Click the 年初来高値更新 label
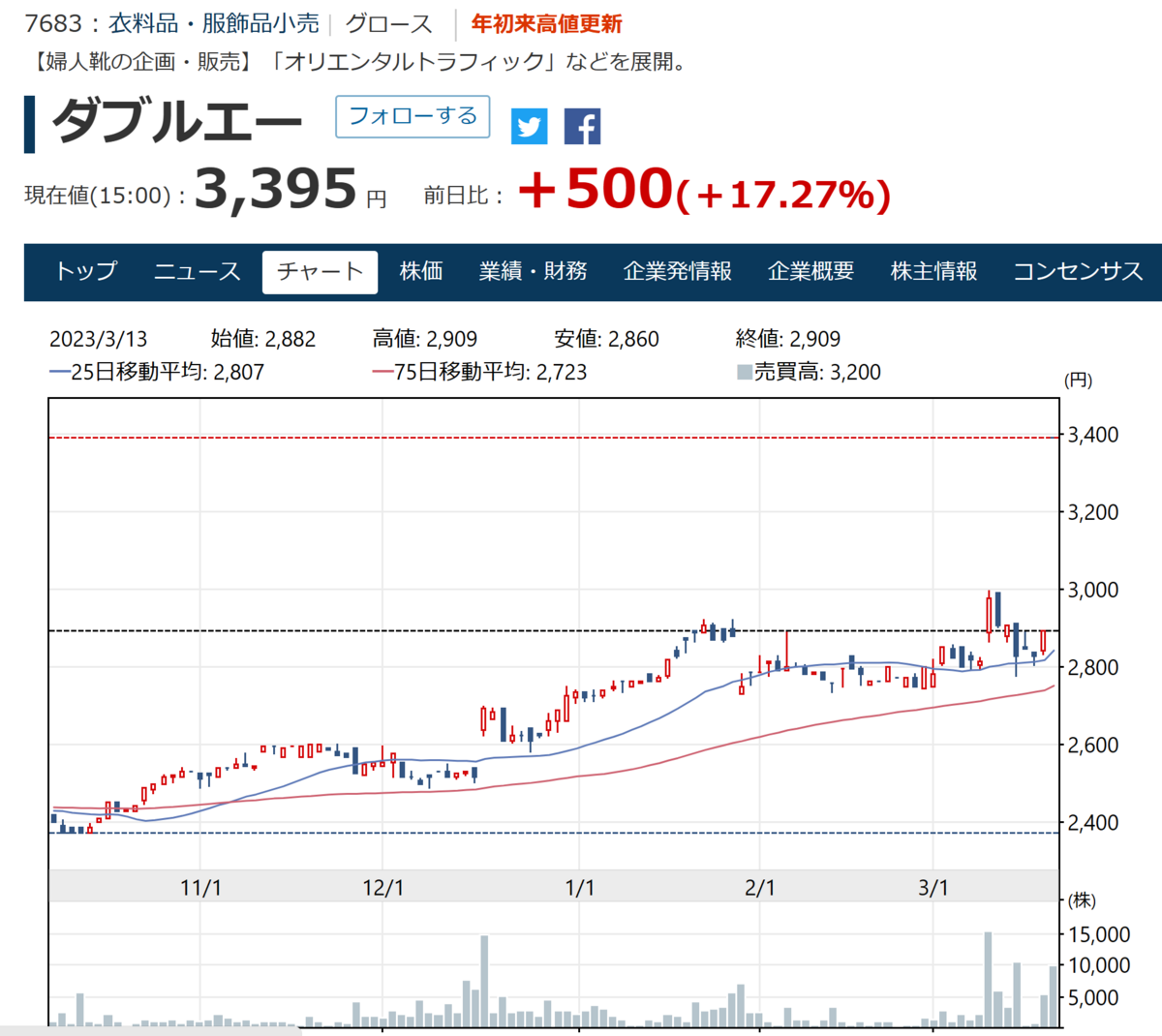Image resolution: width=1162 pixels, height=1036 pixels. click(x=546, y=23)
